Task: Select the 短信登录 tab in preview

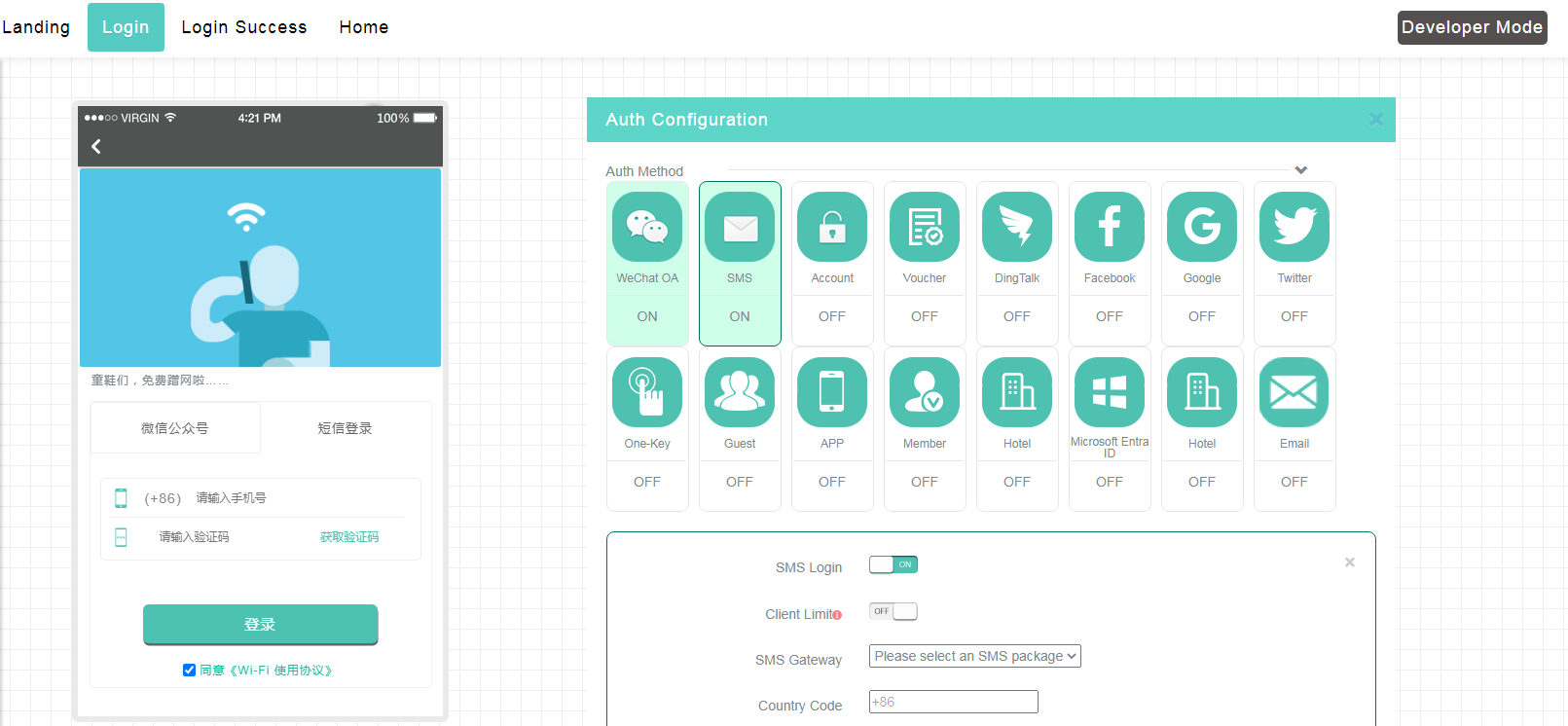Action: 345,428
